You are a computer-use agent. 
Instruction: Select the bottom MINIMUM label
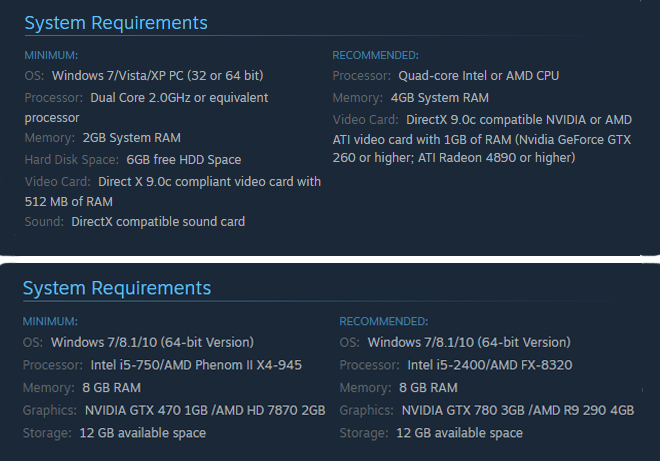[x=50, y=321]
